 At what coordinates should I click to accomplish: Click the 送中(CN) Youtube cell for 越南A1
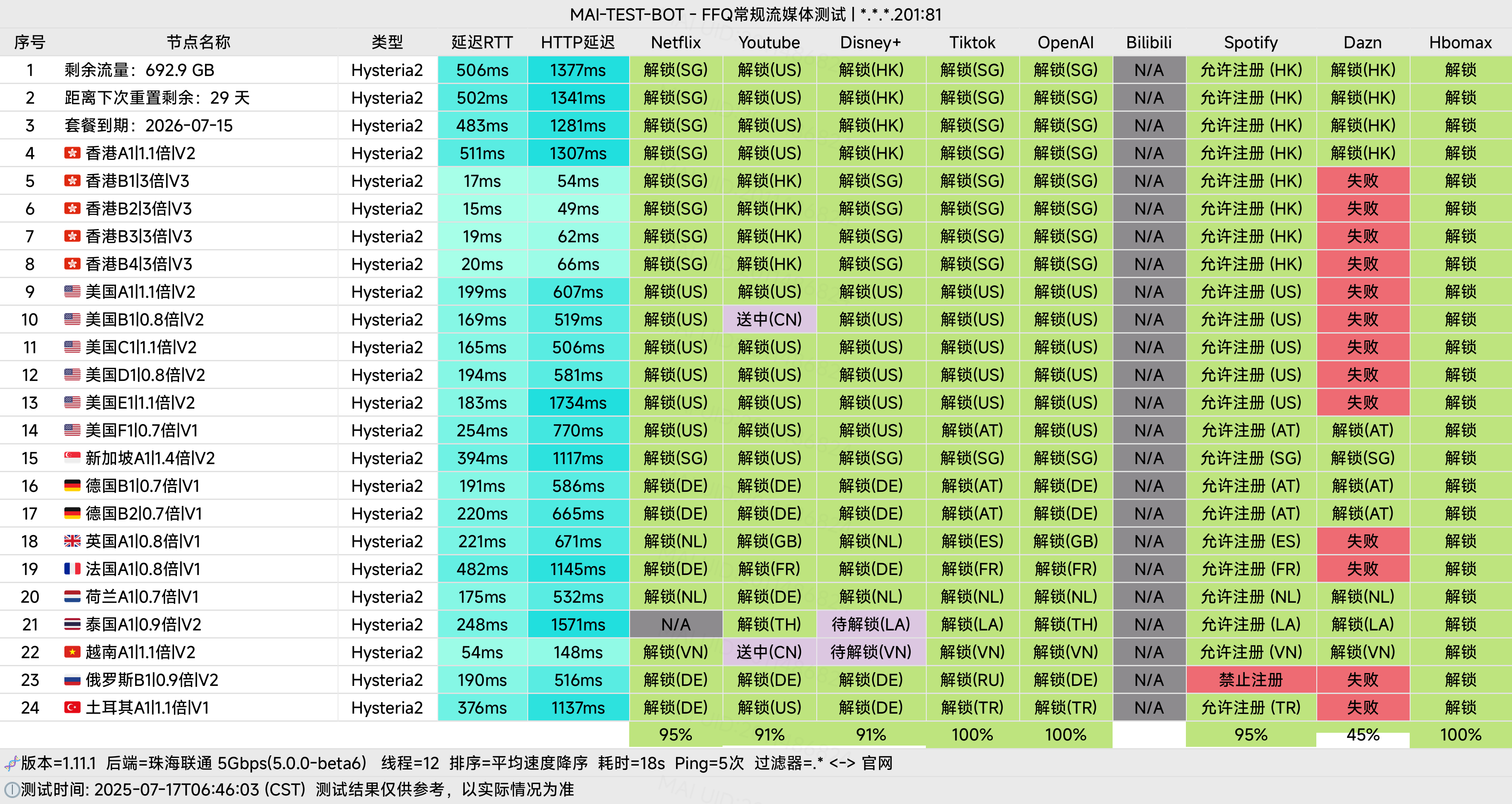[769, 652]
